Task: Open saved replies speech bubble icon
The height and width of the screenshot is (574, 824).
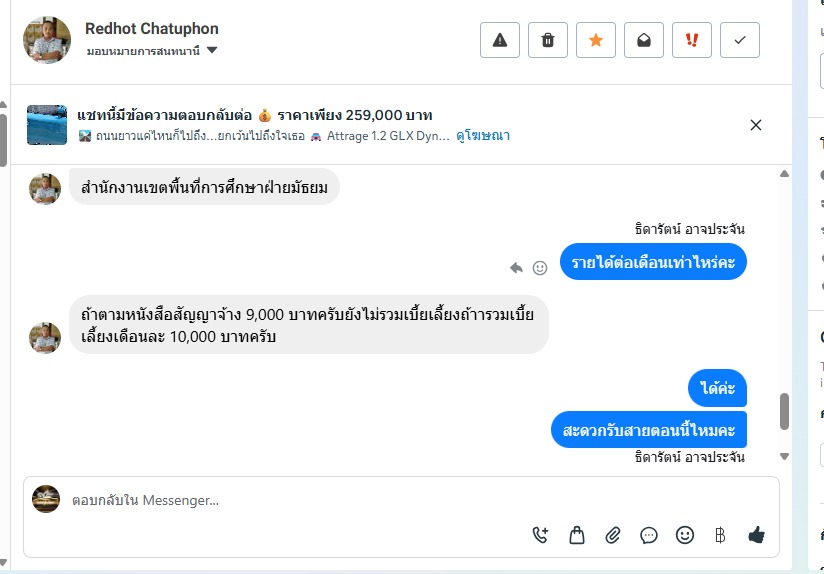Action: pos(649,535)
